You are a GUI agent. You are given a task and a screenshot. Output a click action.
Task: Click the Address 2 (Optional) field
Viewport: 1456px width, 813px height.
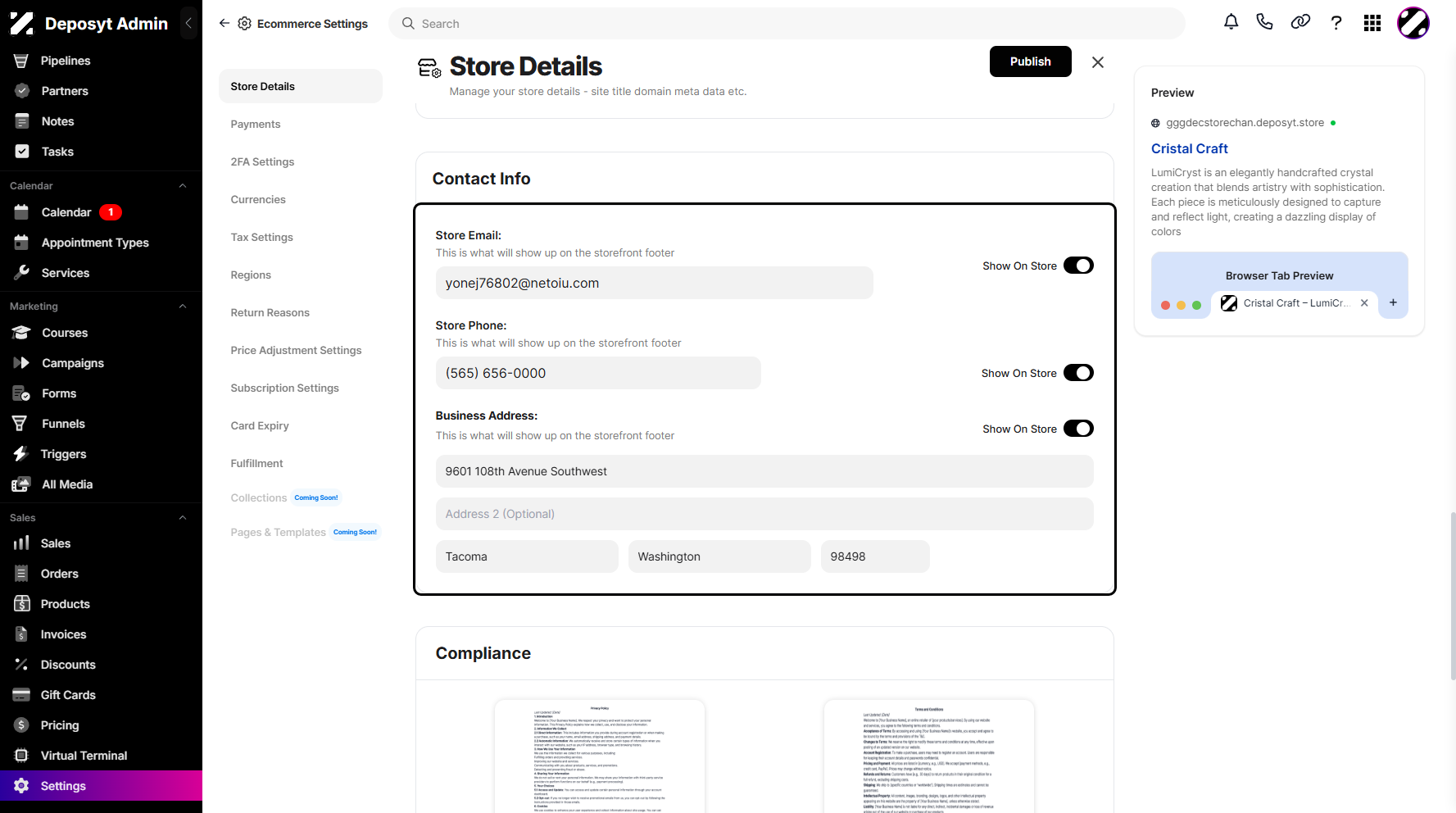764,514
